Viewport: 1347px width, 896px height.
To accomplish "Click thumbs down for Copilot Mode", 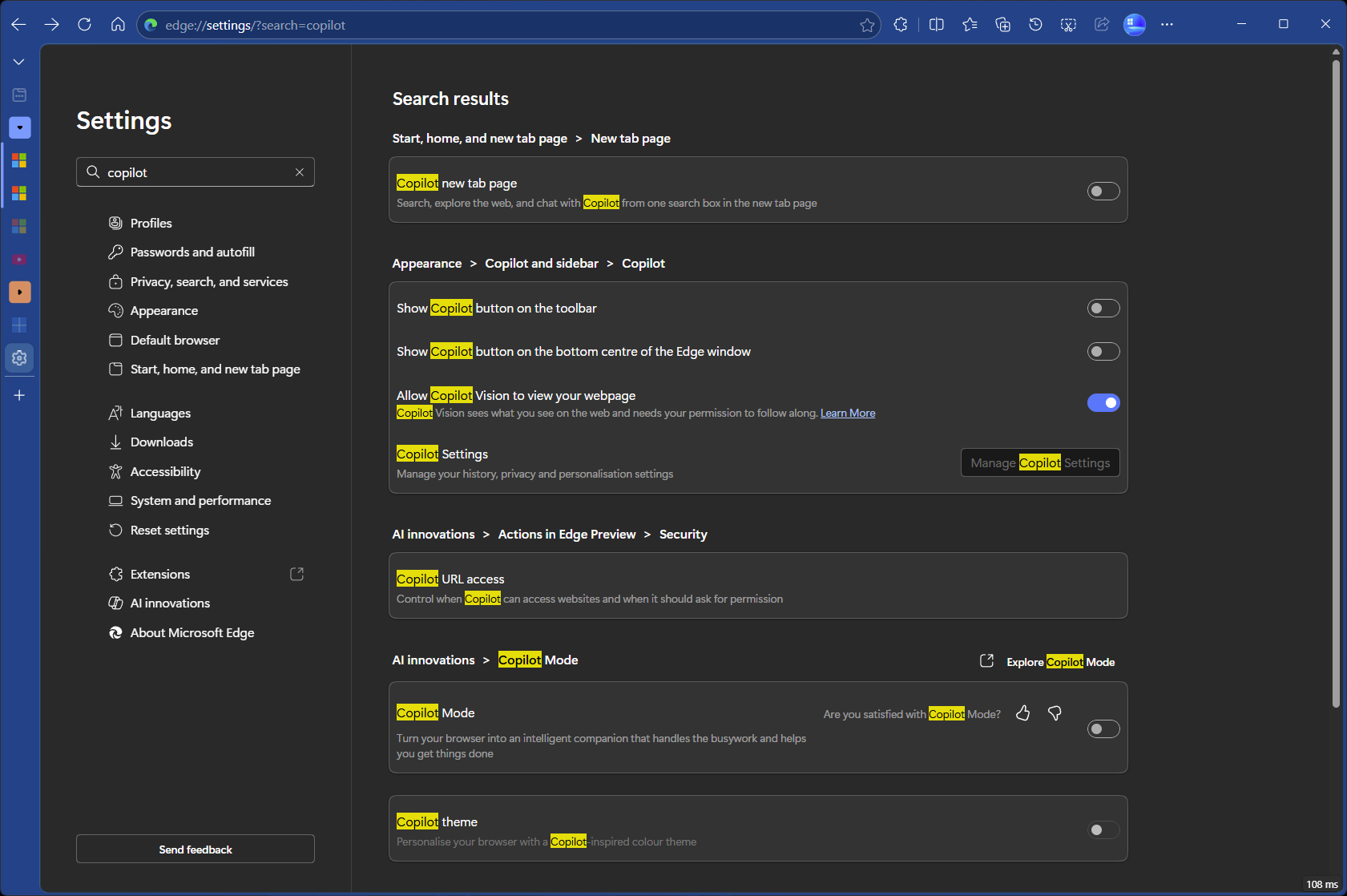I will (1055, 713).
